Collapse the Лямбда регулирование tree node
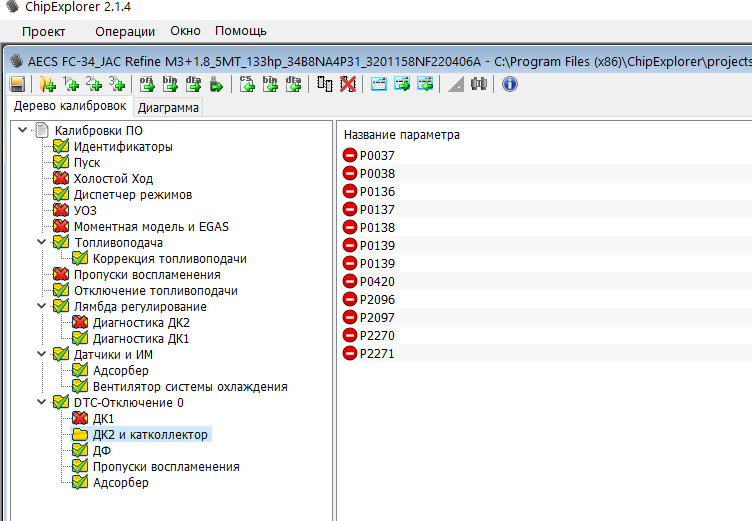Image resolution: width=752 pixels, height=521 pixels. coord(42,306)
